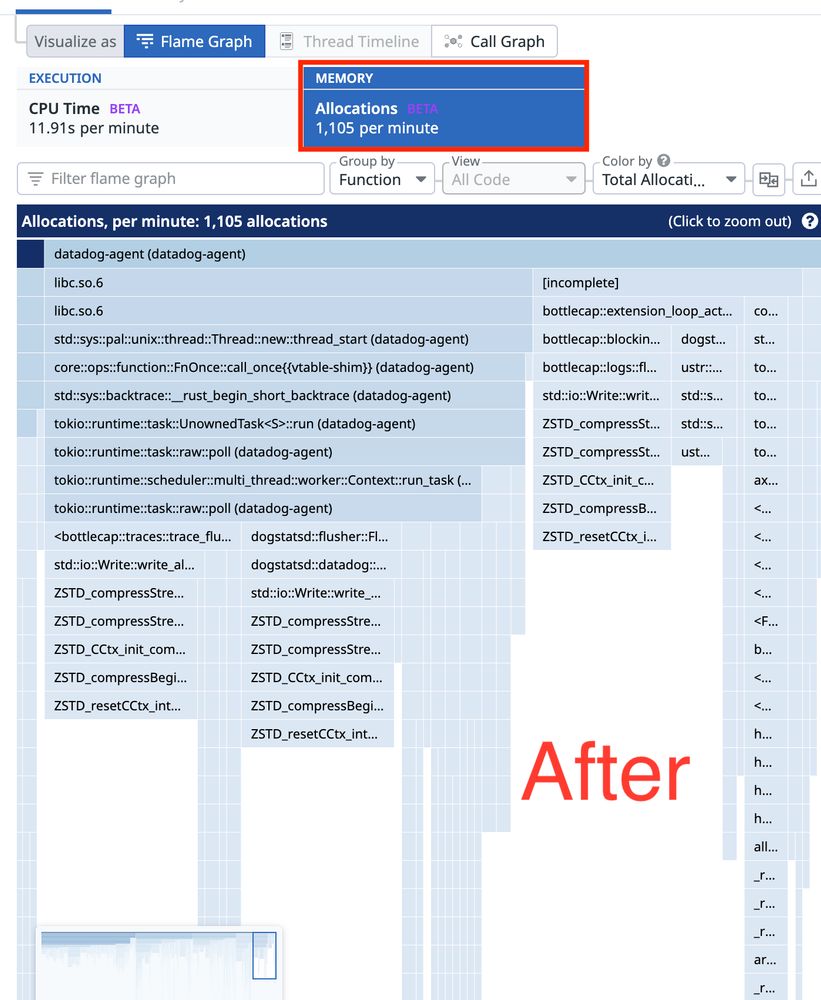Click Color by help question icon

click(x=664, y=161)
